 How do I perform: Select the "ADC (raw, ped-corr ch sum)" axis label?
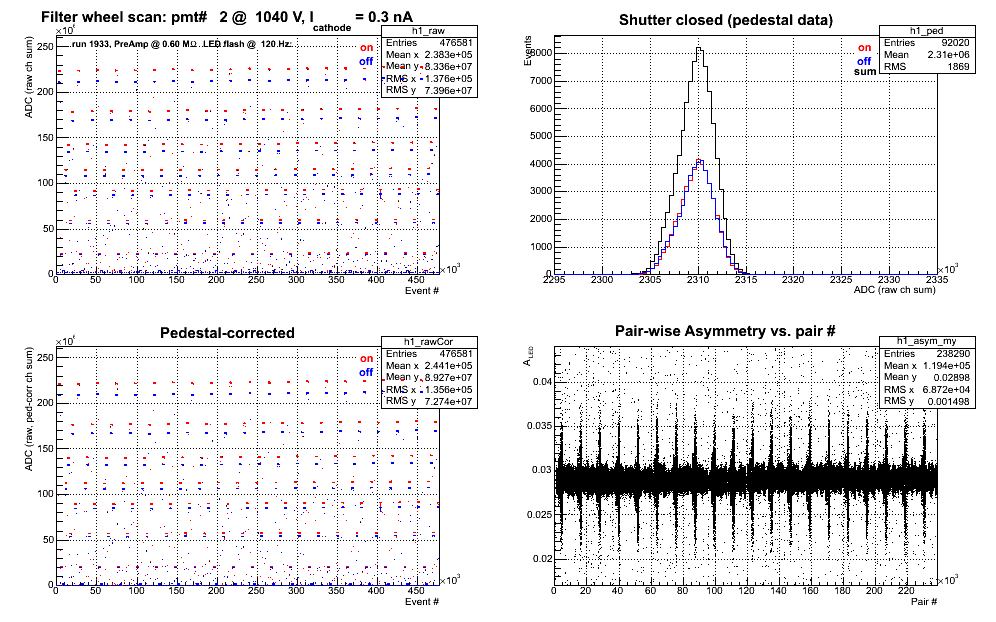tap(29, 409)
